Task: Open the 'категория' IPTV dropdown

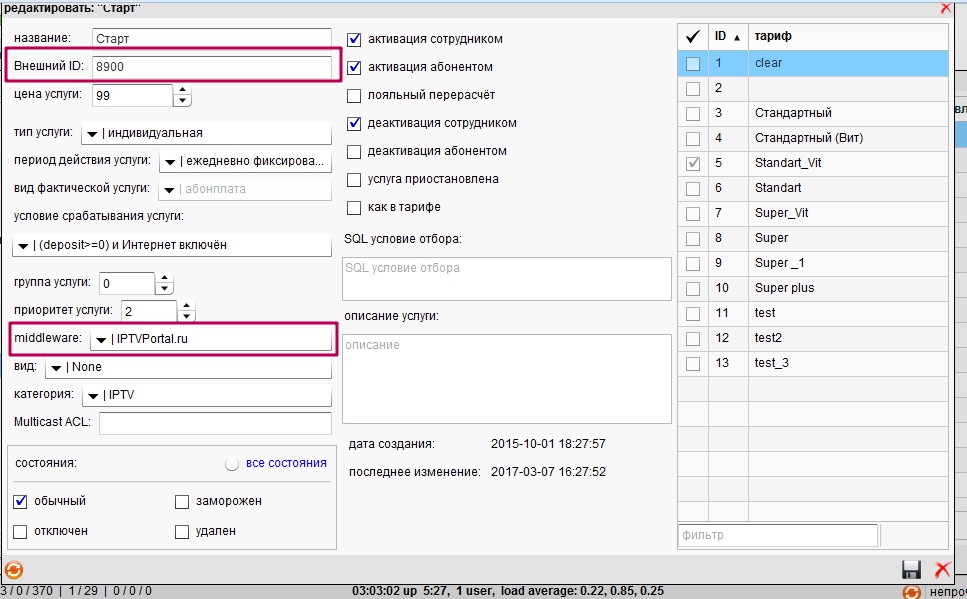Action: [x=93, y=395]
